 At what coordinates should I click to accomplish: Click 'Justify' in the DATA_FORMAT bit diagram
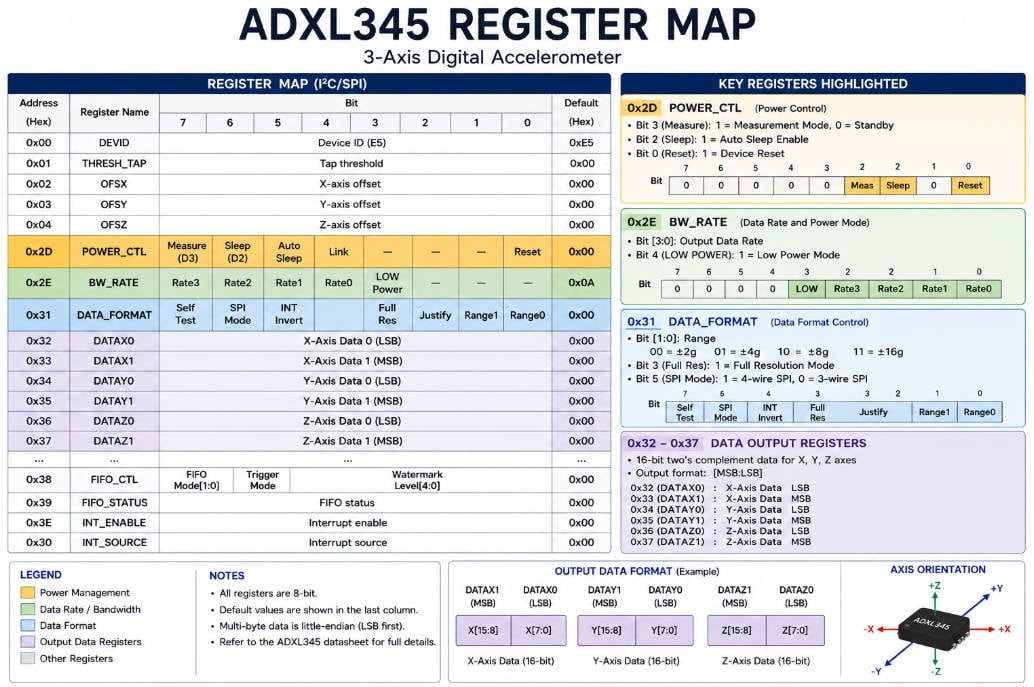873,412
